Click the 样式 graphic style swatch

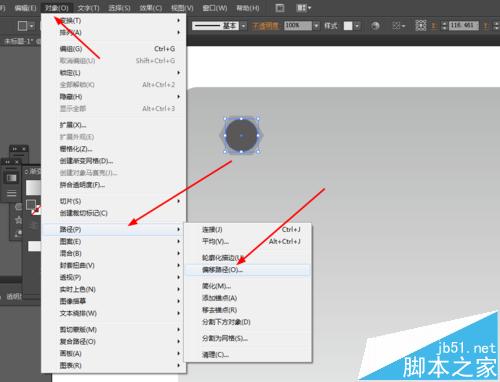pyautogui.click(x=348, y=26)
